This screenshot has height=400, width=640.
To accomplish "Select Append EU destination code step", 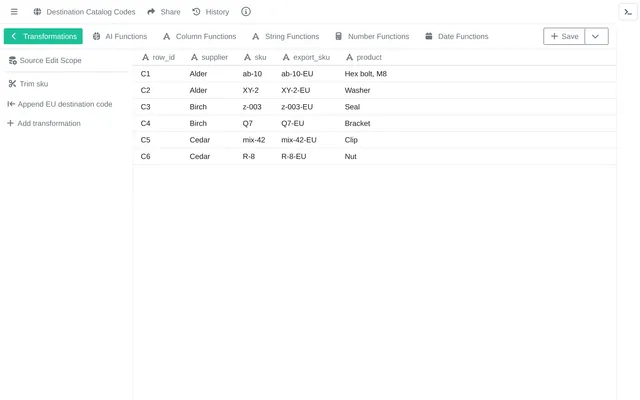I will (x=60, y=104).
